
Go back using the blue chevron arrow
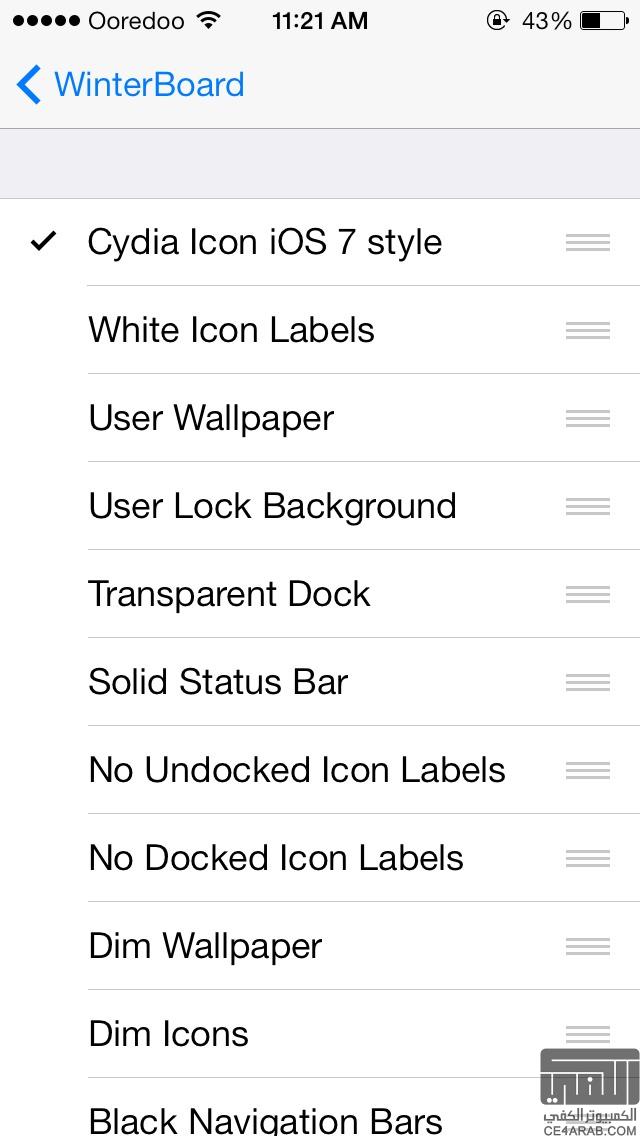29,85
